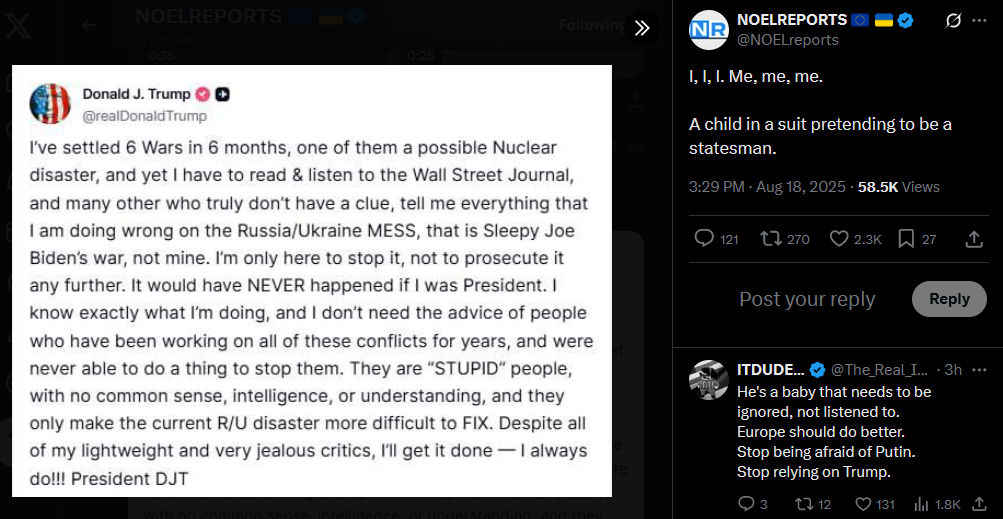Bookmark the NOELREPORTS post
The image size is (1003, 519).
[x=907, y=239]
